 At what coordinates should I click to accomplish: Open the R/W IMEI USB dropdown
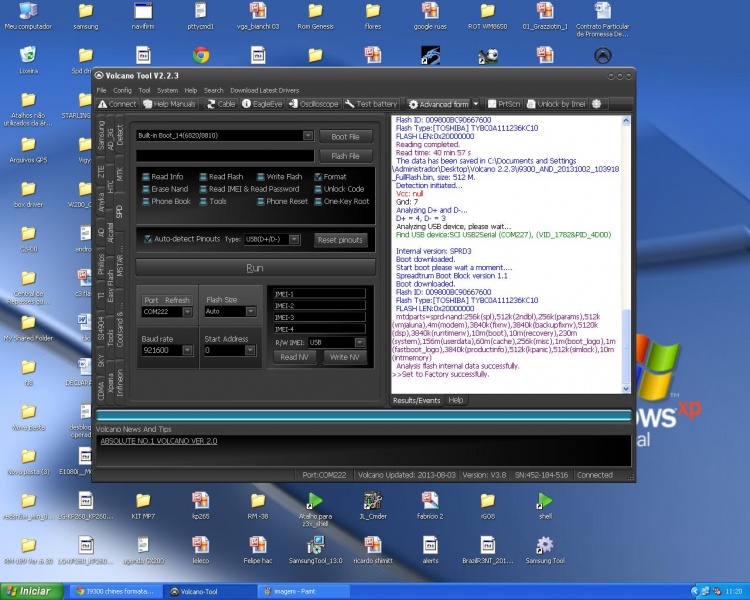tap(360, 343)
